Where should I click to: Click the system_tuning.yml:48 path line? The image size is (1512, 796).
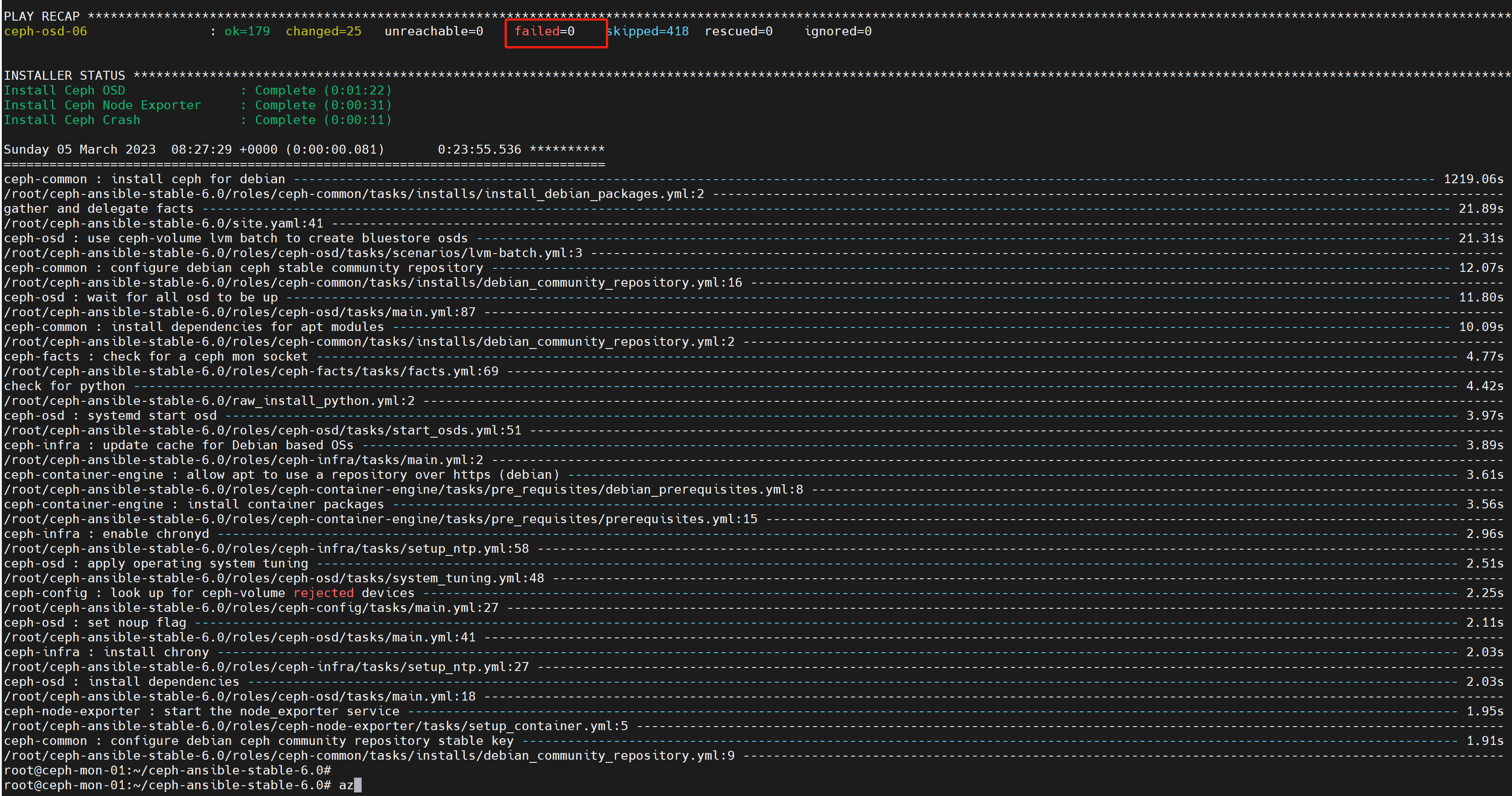(x=274, y=578)
